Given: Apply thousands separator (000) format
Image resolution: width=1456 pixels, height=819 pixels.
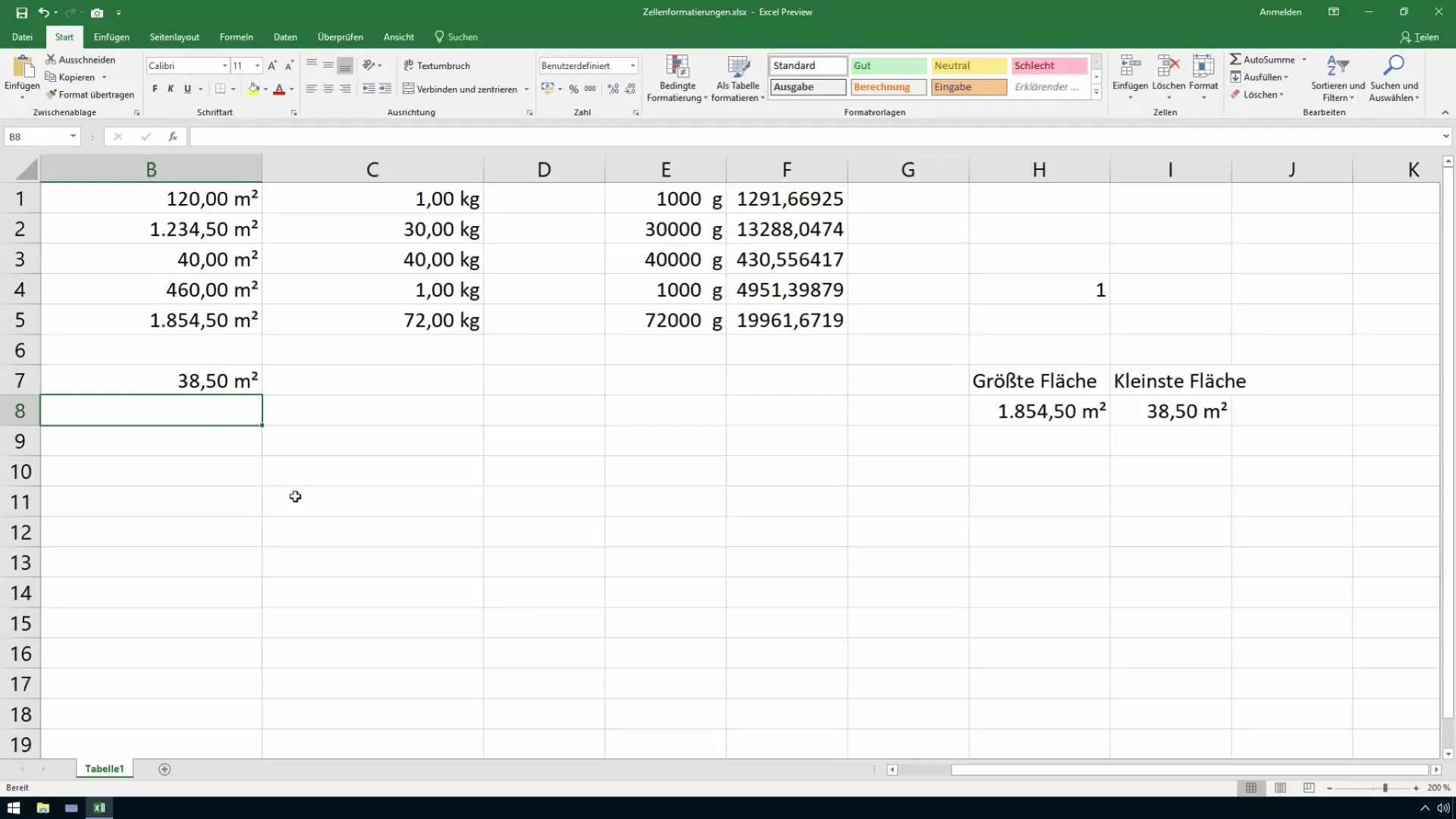Looking at the screenshot, I should coord(590,89).
